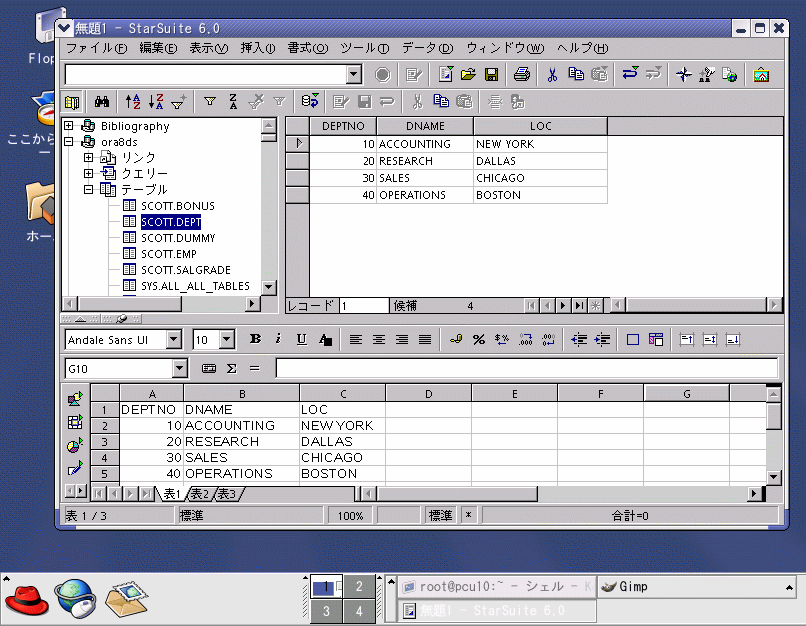Switch to the Gimp taskbar button
This screenshot has height=626, width=806.
[x=697, y=587]
